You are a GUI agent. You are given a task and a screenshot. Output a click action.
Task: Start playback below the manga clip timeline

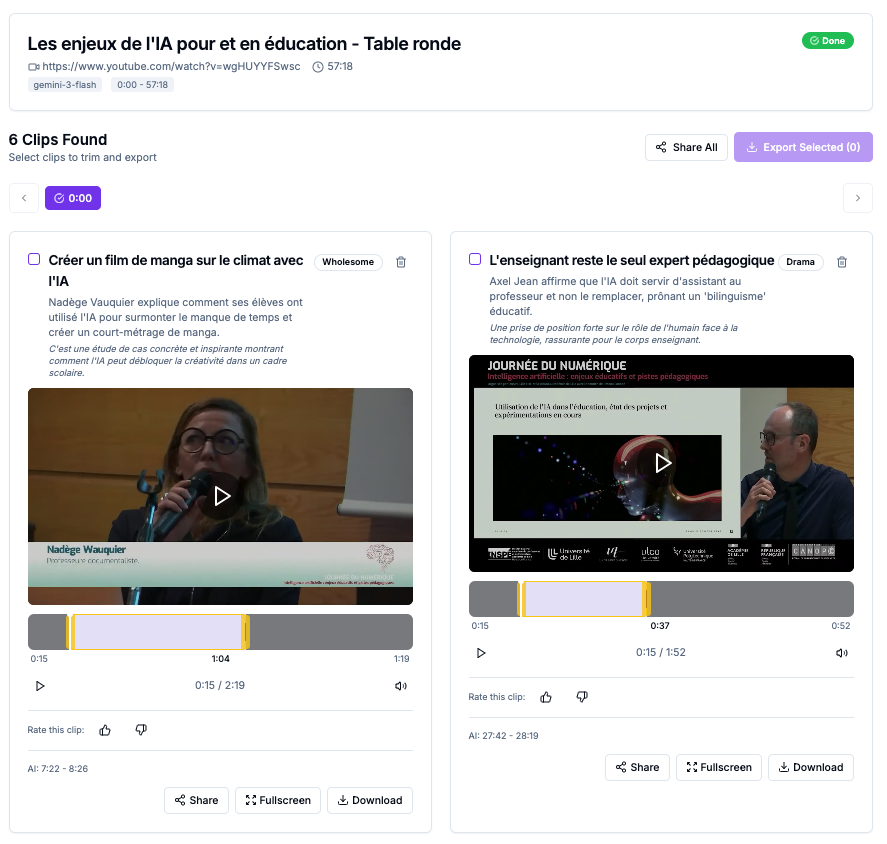40,686
